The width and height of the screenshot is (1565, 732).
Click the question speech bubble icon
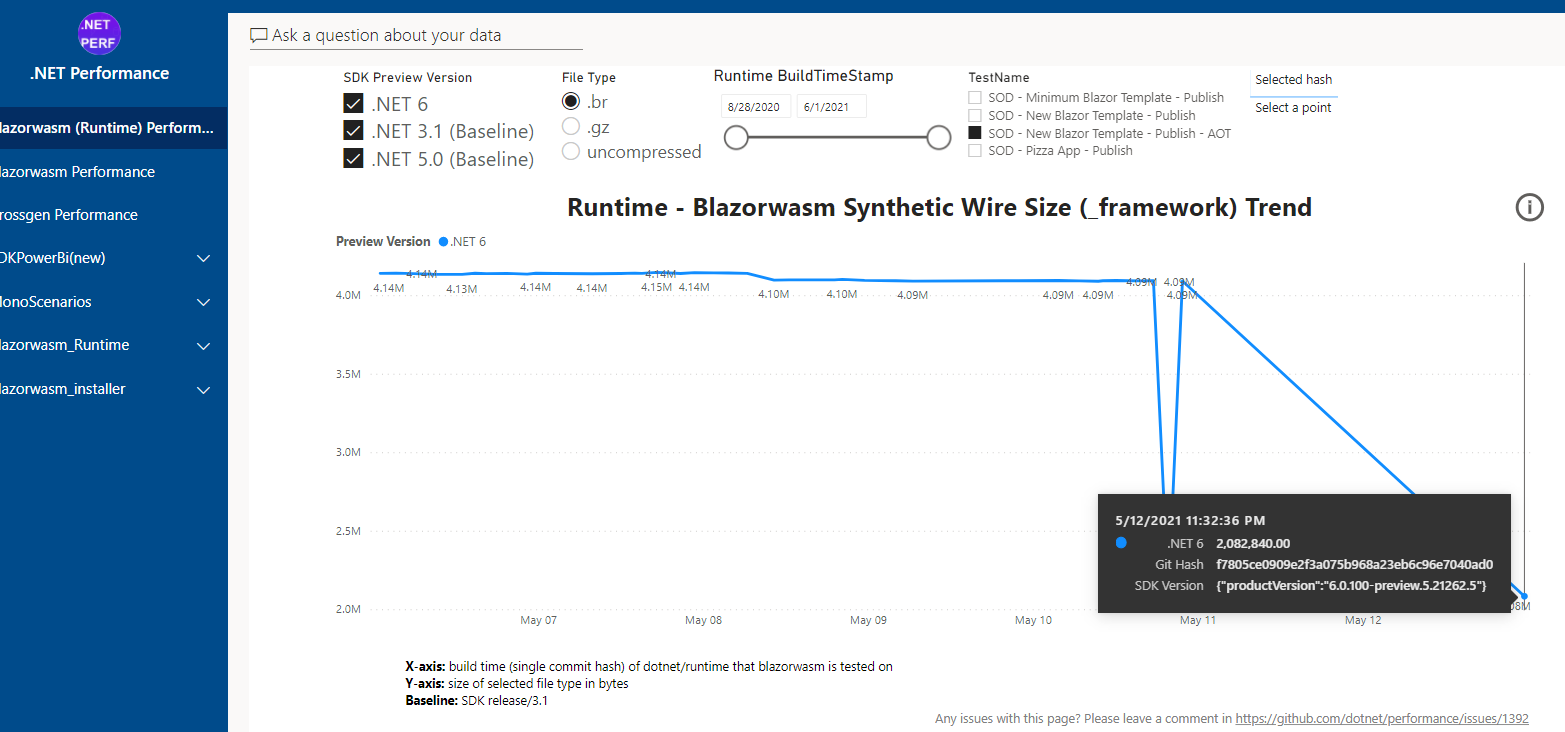tap(259, 35)
